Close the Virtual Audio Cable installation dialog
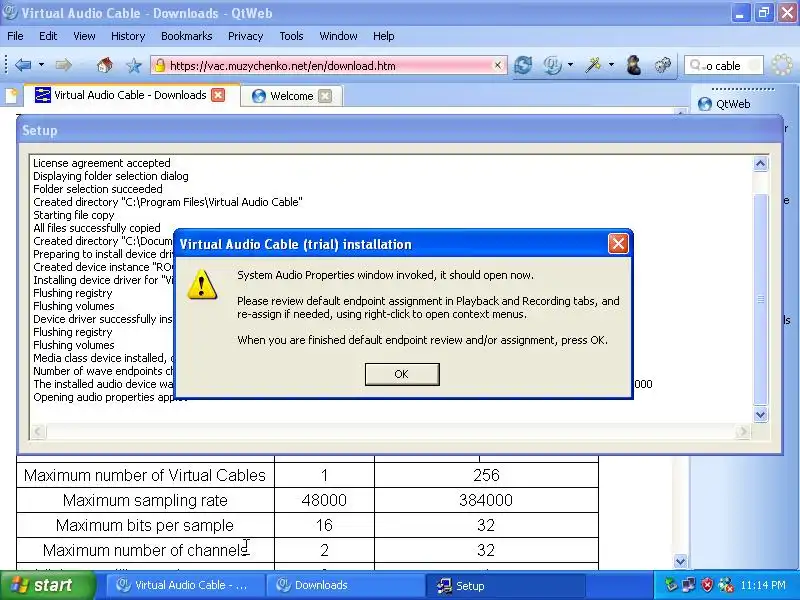 click(x=618, y=244)
